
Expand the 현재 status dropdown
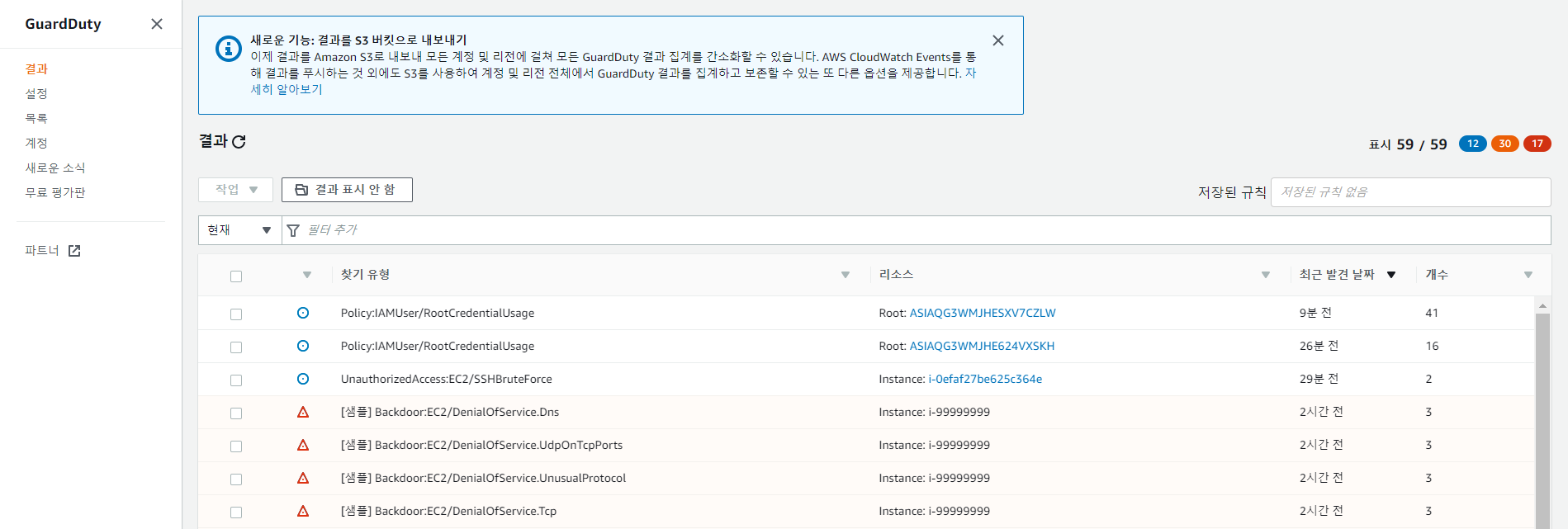239,230
